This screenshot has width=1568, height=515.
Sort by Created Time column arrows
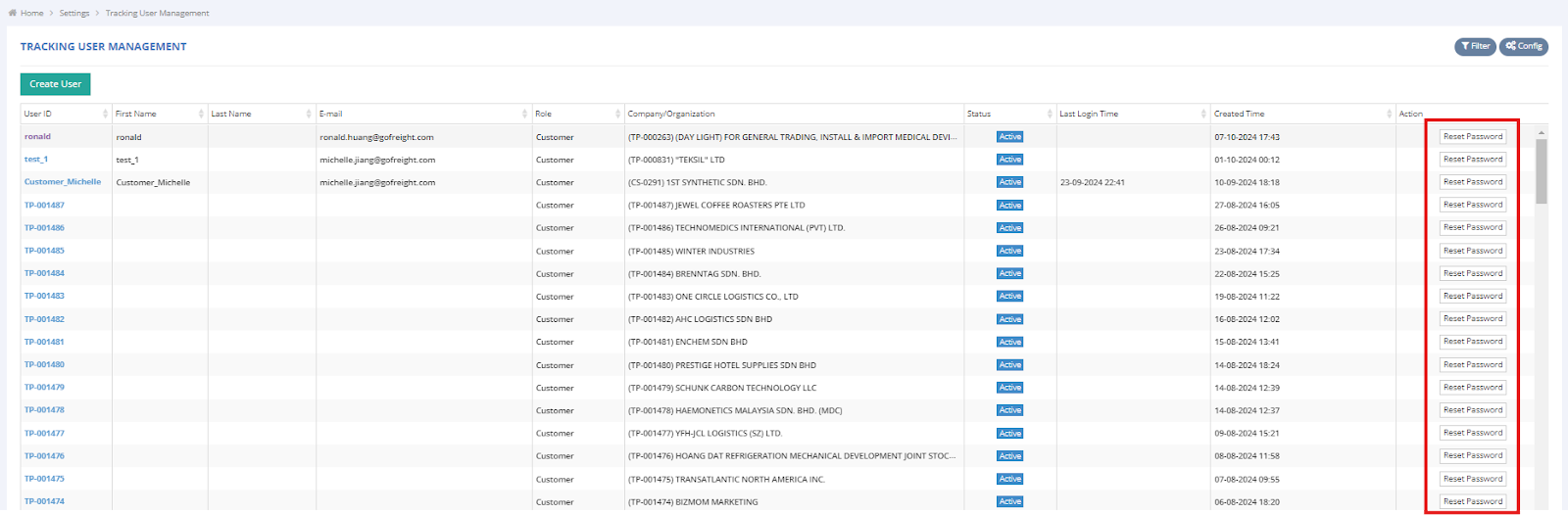click(1390, 115)
